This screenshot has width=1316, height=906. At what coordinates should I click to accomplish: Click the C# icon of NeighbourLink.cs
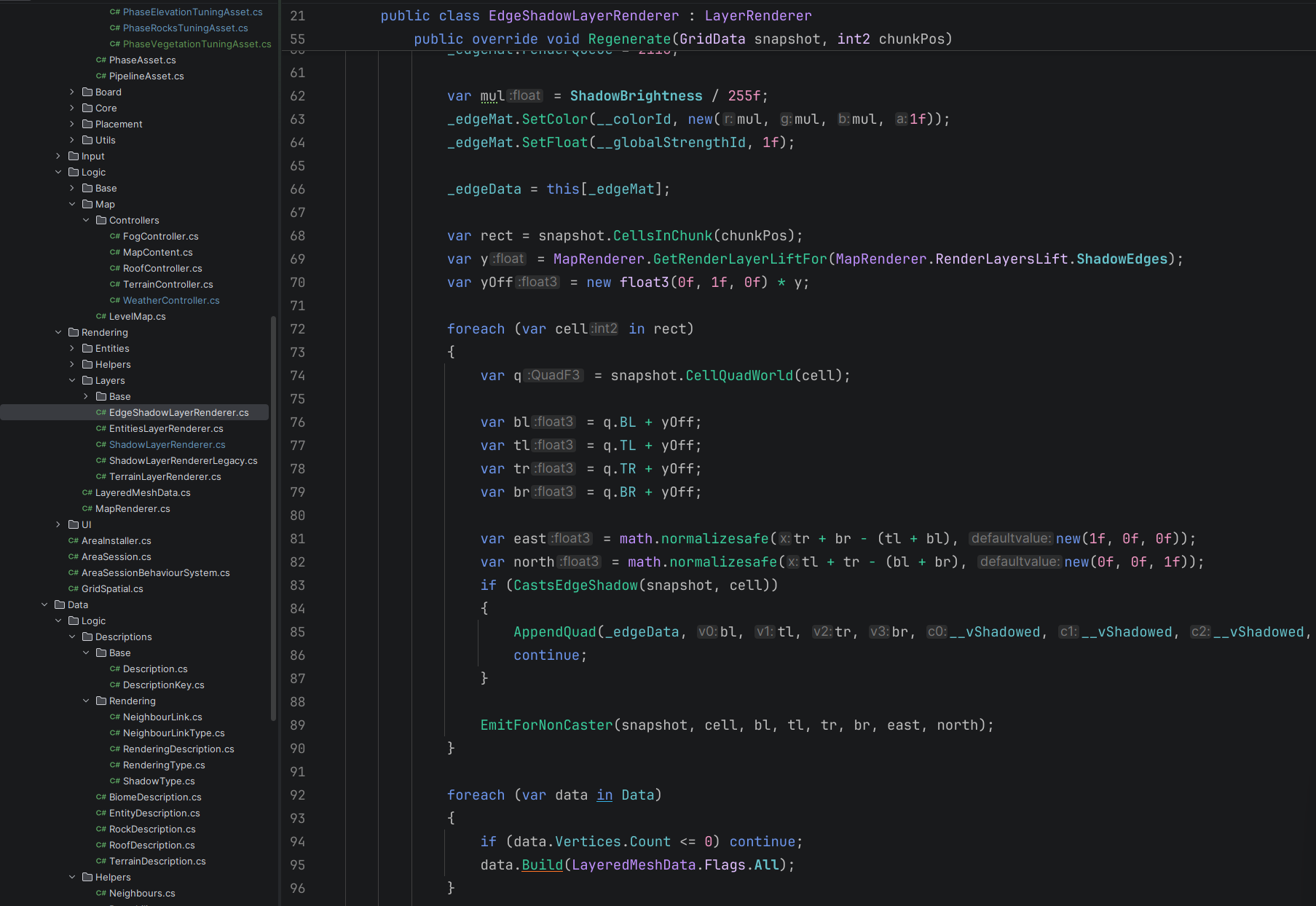(115, 717)
